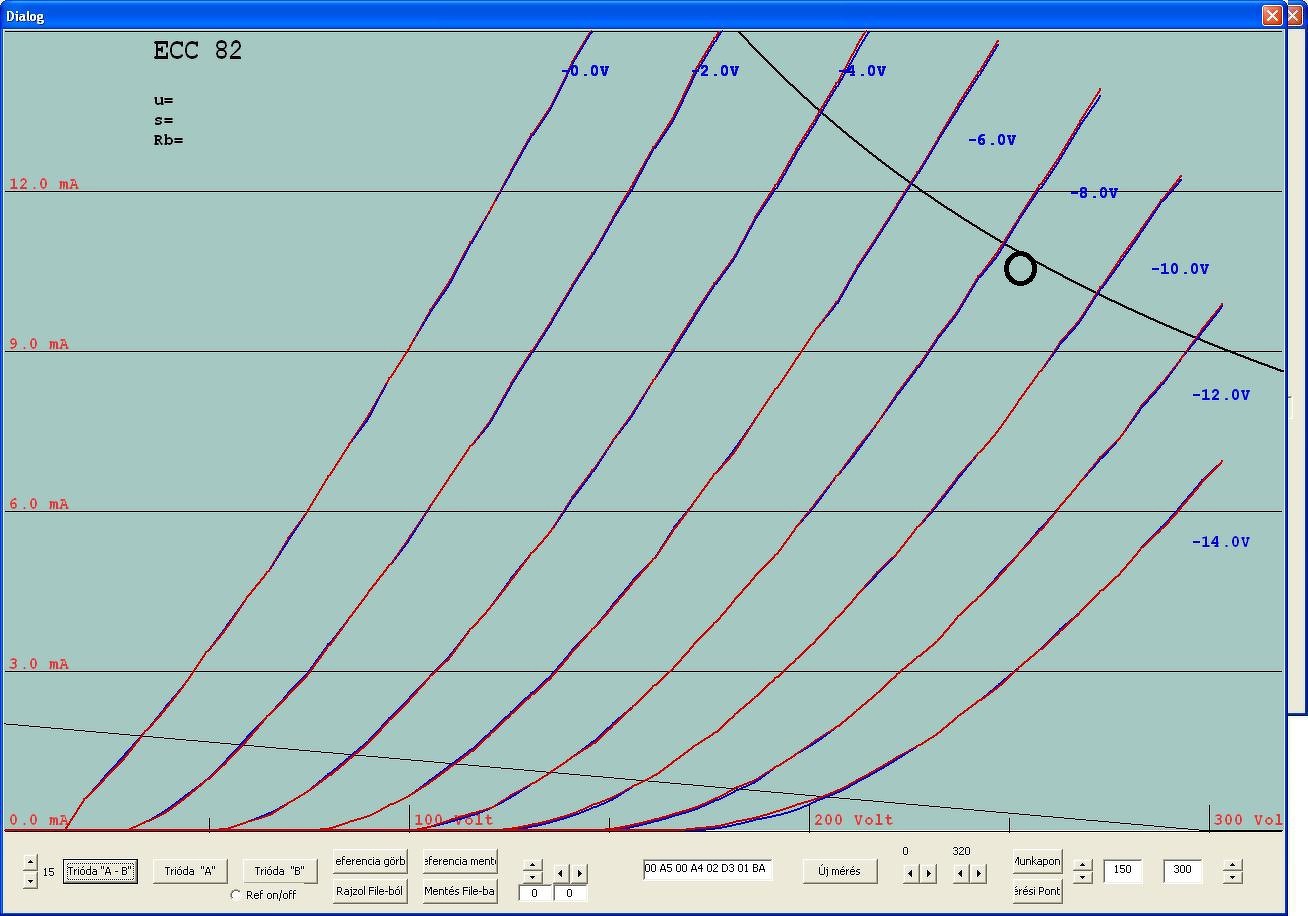1308x916 pixels.
Task: Click the -10.0V curve label
Action: pyautogui.click(x=1180, y=269)
